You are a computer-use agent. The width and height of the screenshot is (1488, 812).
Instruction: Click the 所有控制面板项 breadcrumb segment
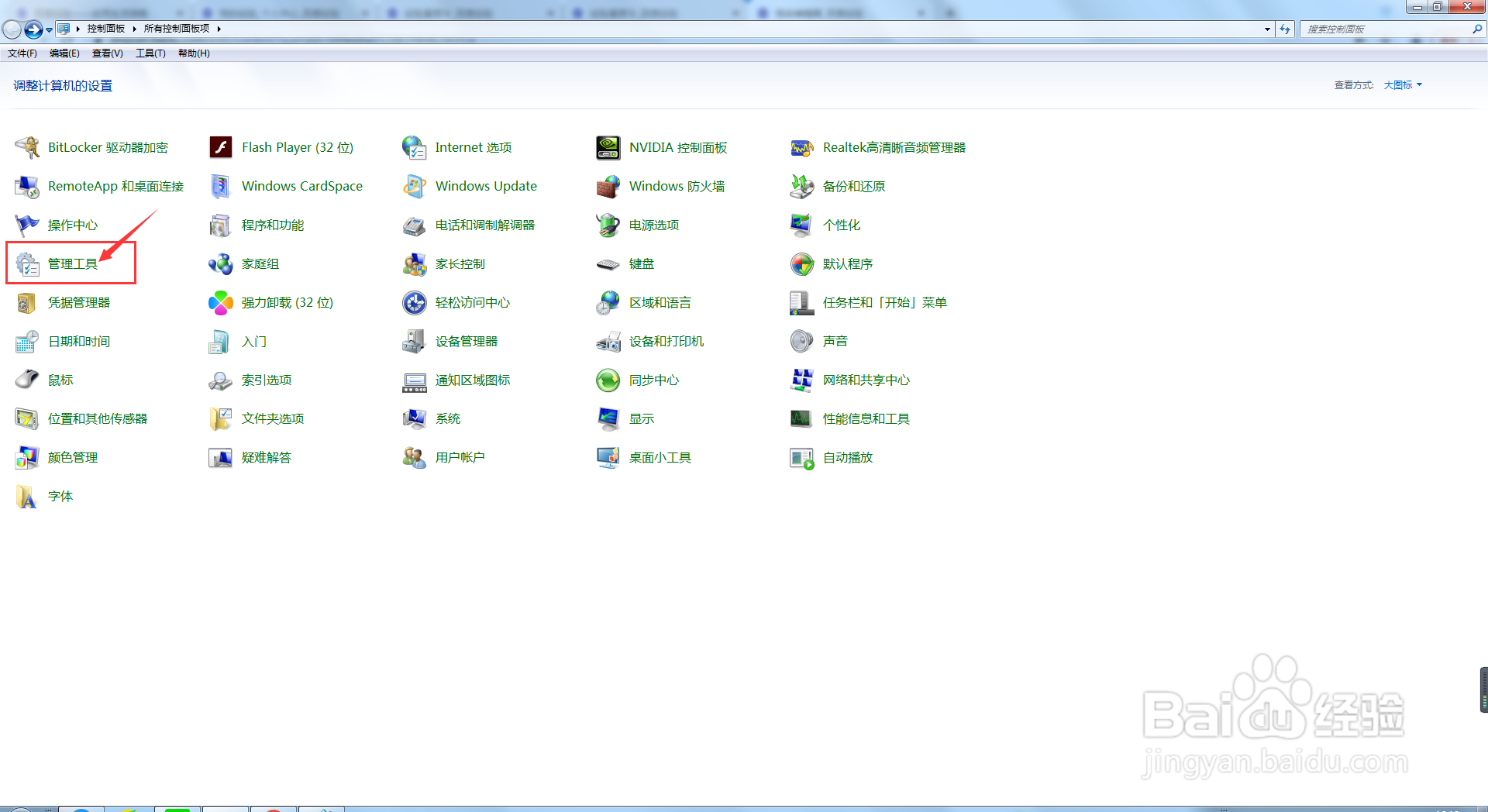[x=177, y=29]
